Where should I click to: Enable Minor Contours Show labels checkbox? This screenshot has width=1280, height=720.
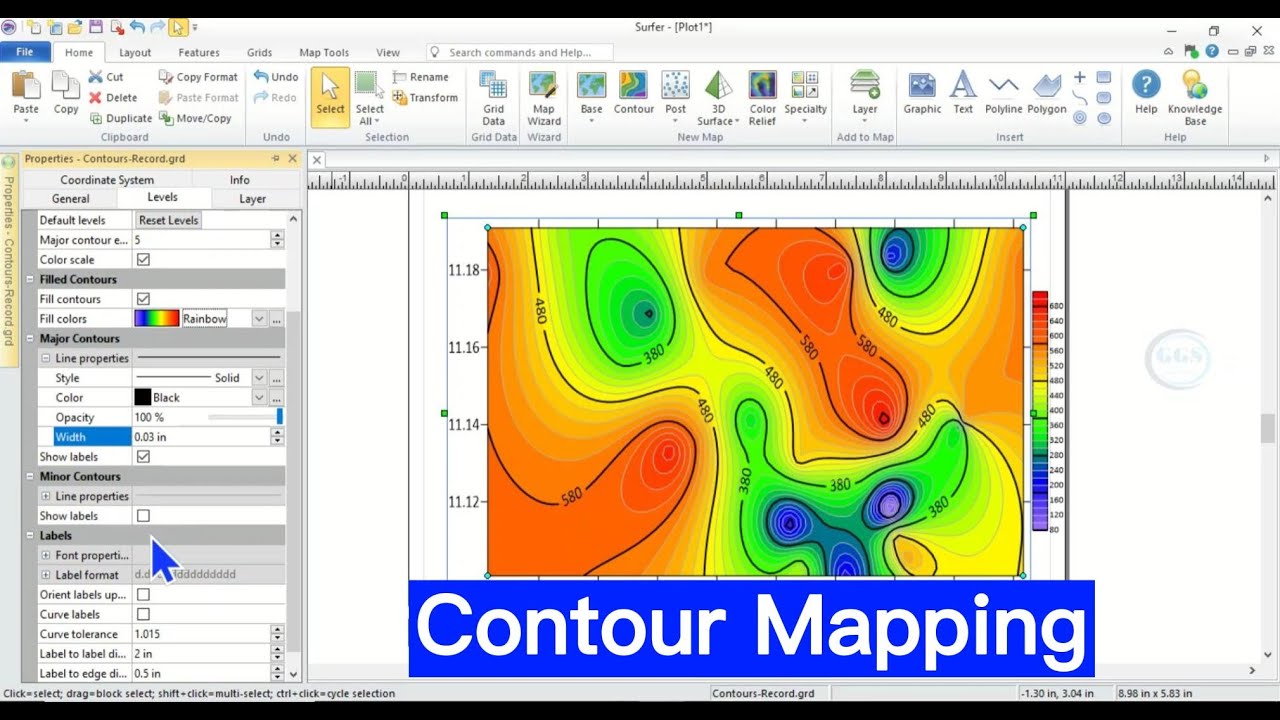tap(143, 516)
